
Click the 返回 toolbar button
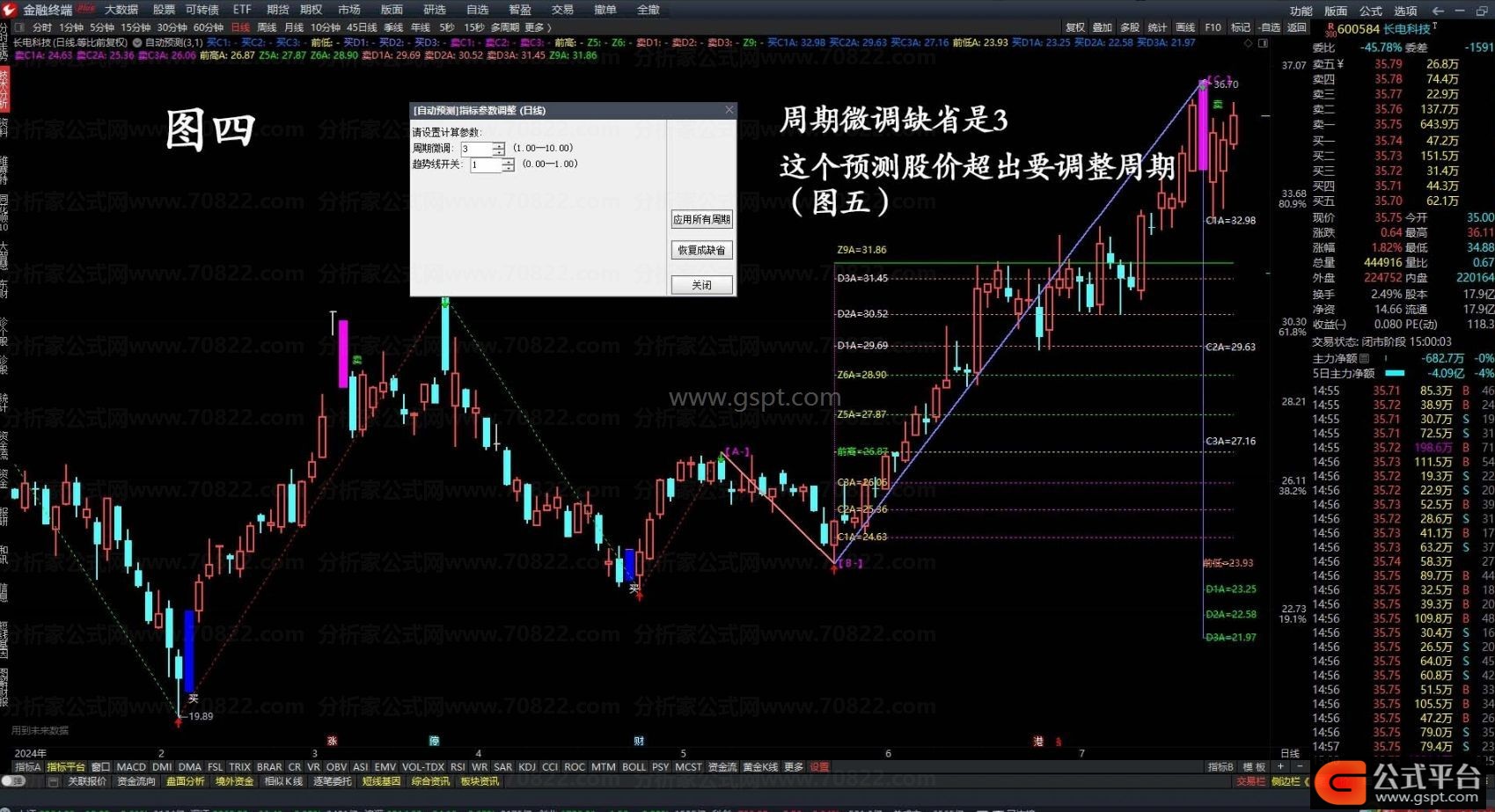point(1297,27)
